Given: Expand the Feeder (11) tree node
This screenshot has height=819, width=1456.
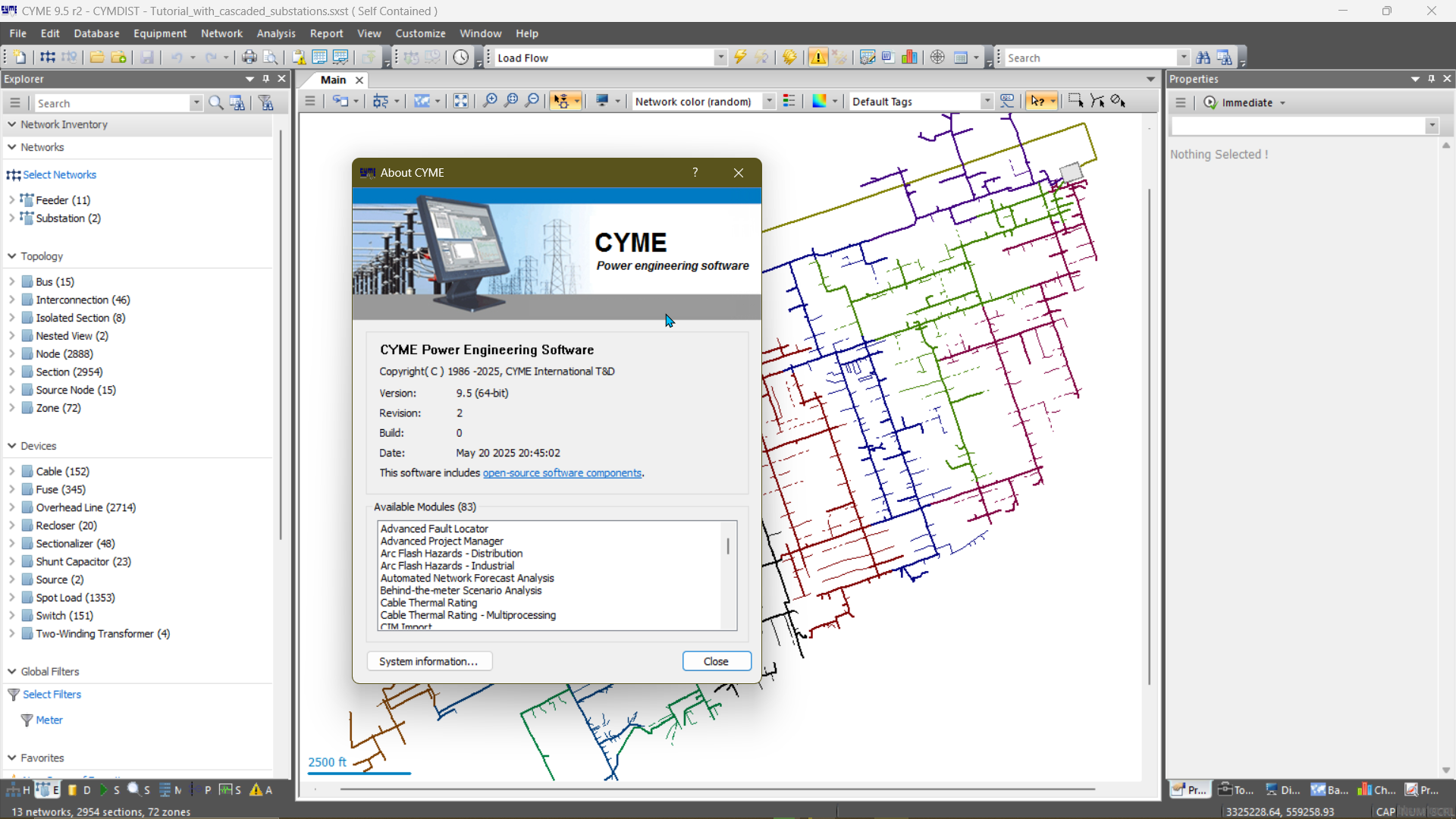Looking at the screenshot, I should click(11, 200).
